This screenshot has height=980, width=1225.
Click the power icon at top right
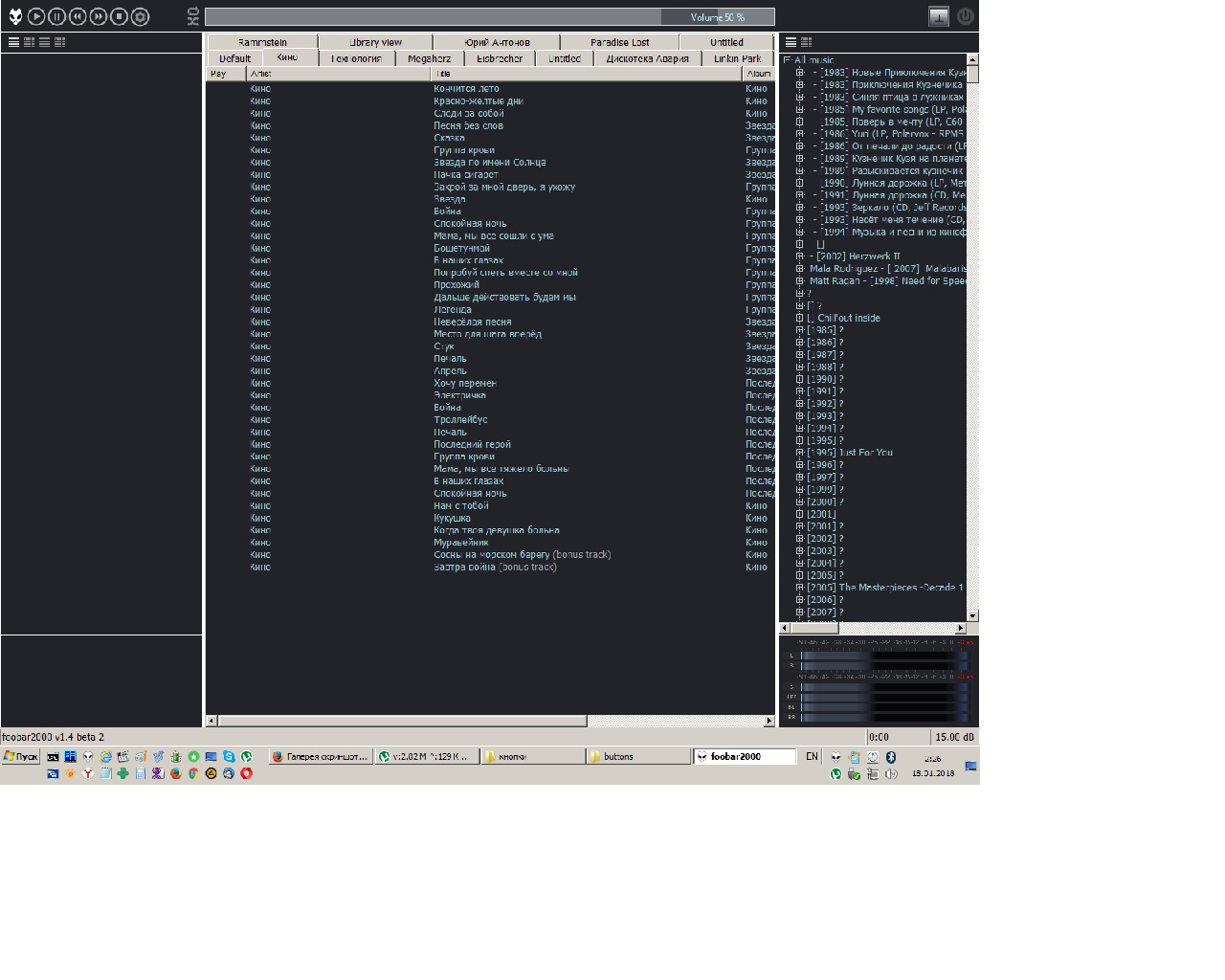(965, 16)
